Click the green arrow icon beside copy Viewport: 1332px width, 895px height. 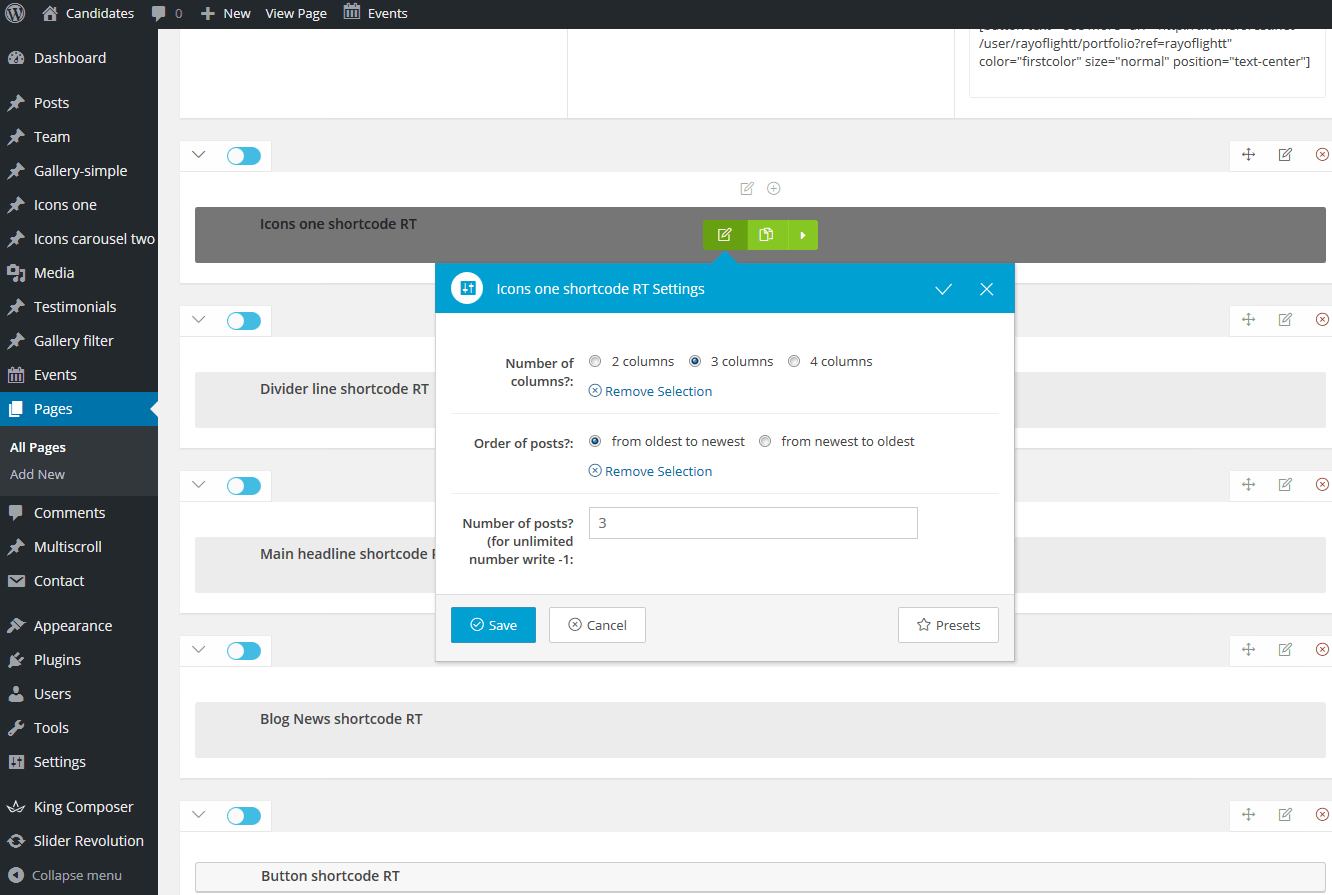803,235
